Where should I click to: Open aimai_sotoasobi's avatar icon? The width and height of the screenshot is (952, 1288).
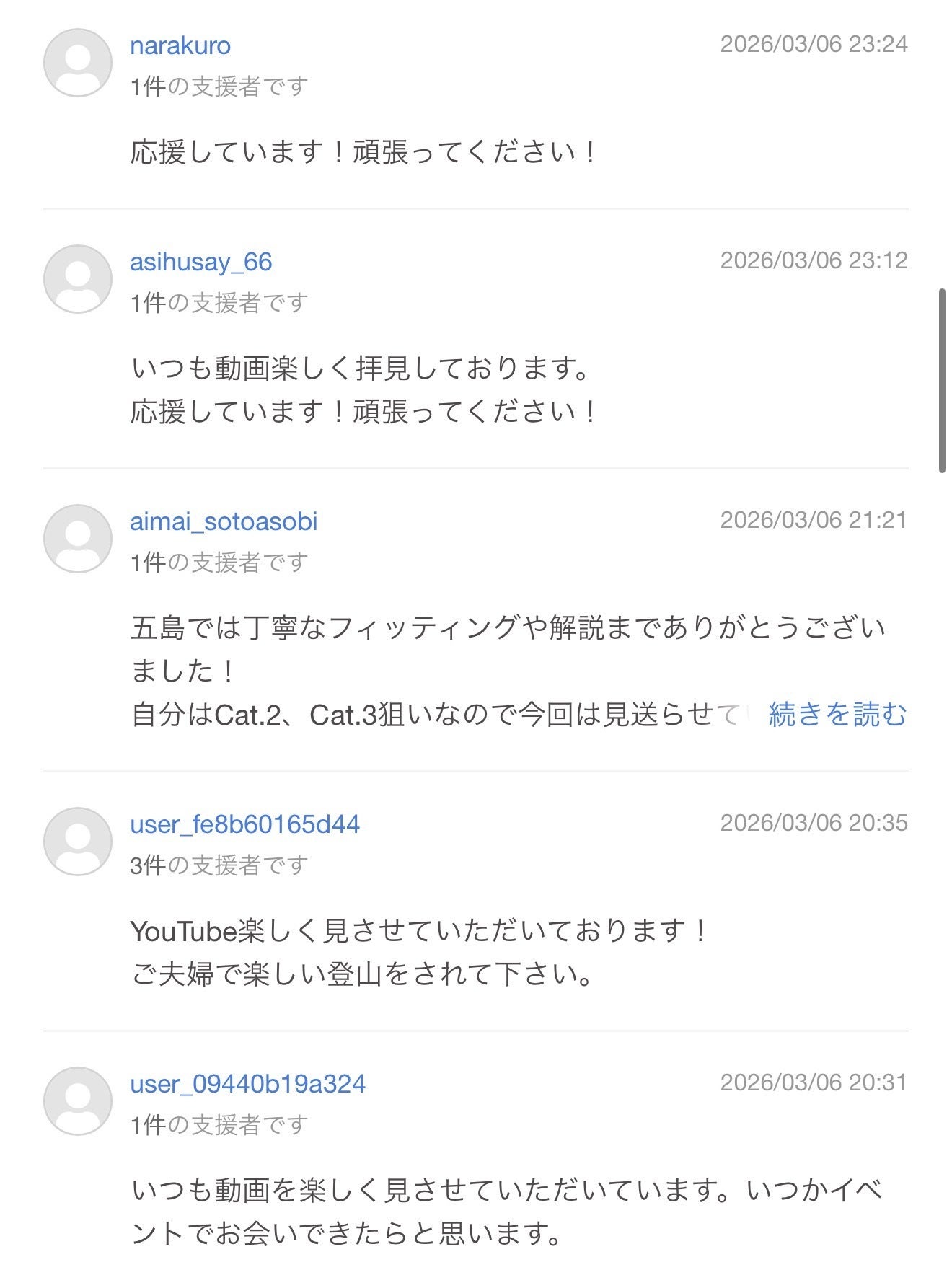(x=78, y=539)
